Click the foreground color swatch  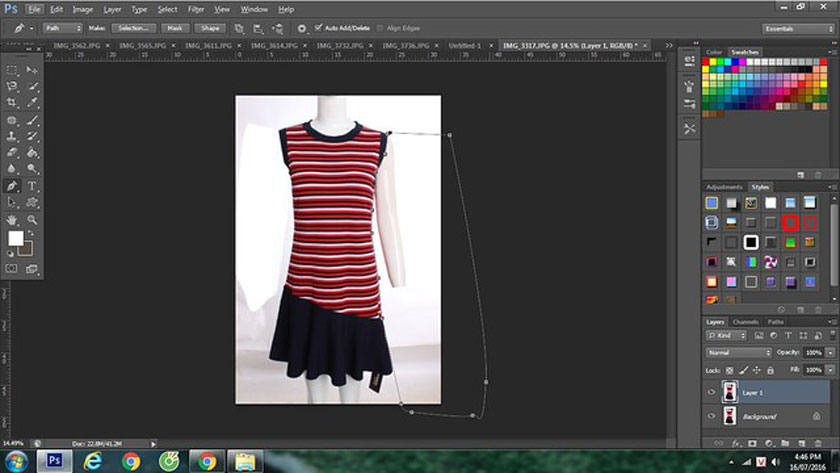pos(16,238)
